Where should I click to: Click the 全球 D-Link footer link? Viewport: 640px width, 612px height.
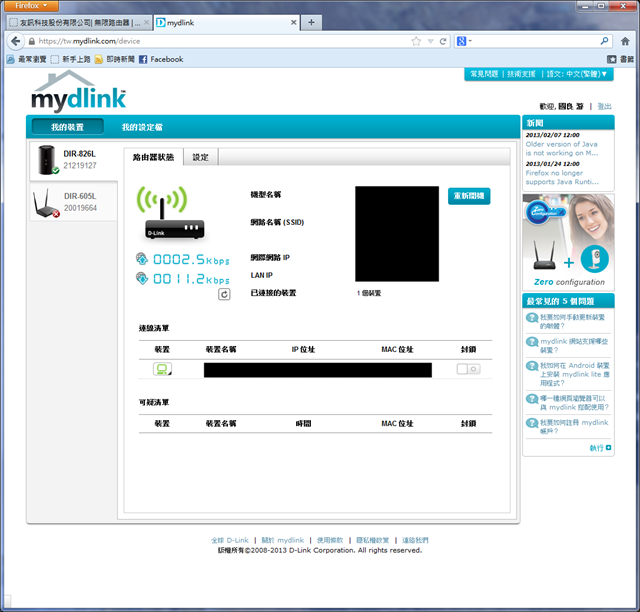click(230, 540)
